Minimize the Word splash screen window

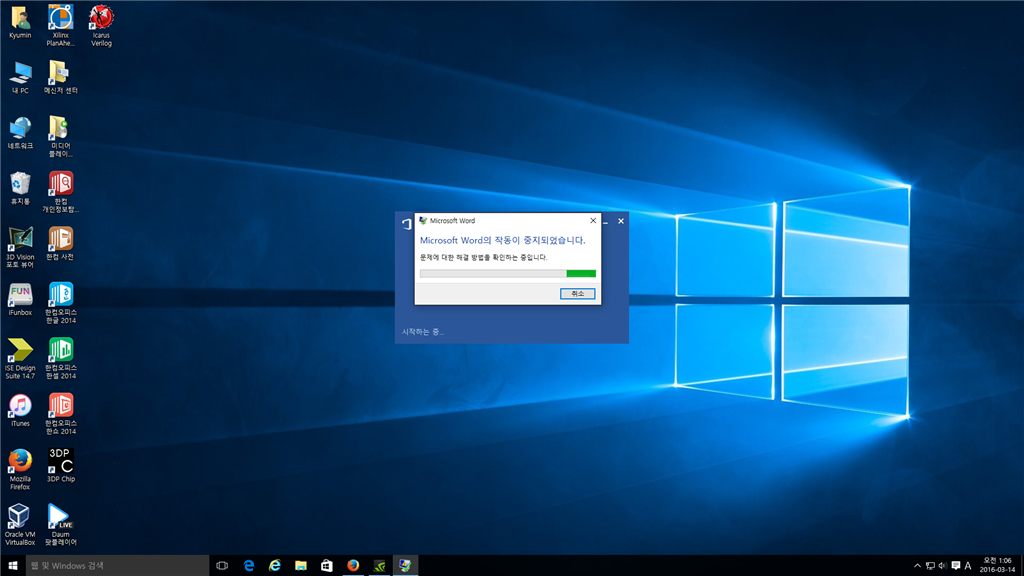click(x=606, y=221)
